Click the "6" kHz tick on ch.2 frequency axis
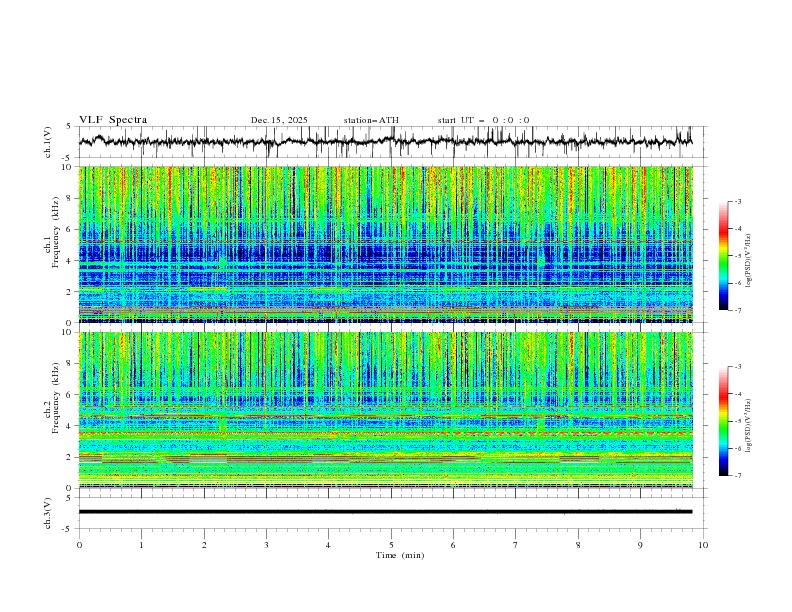The image size is (792, 612). (71, 394)
